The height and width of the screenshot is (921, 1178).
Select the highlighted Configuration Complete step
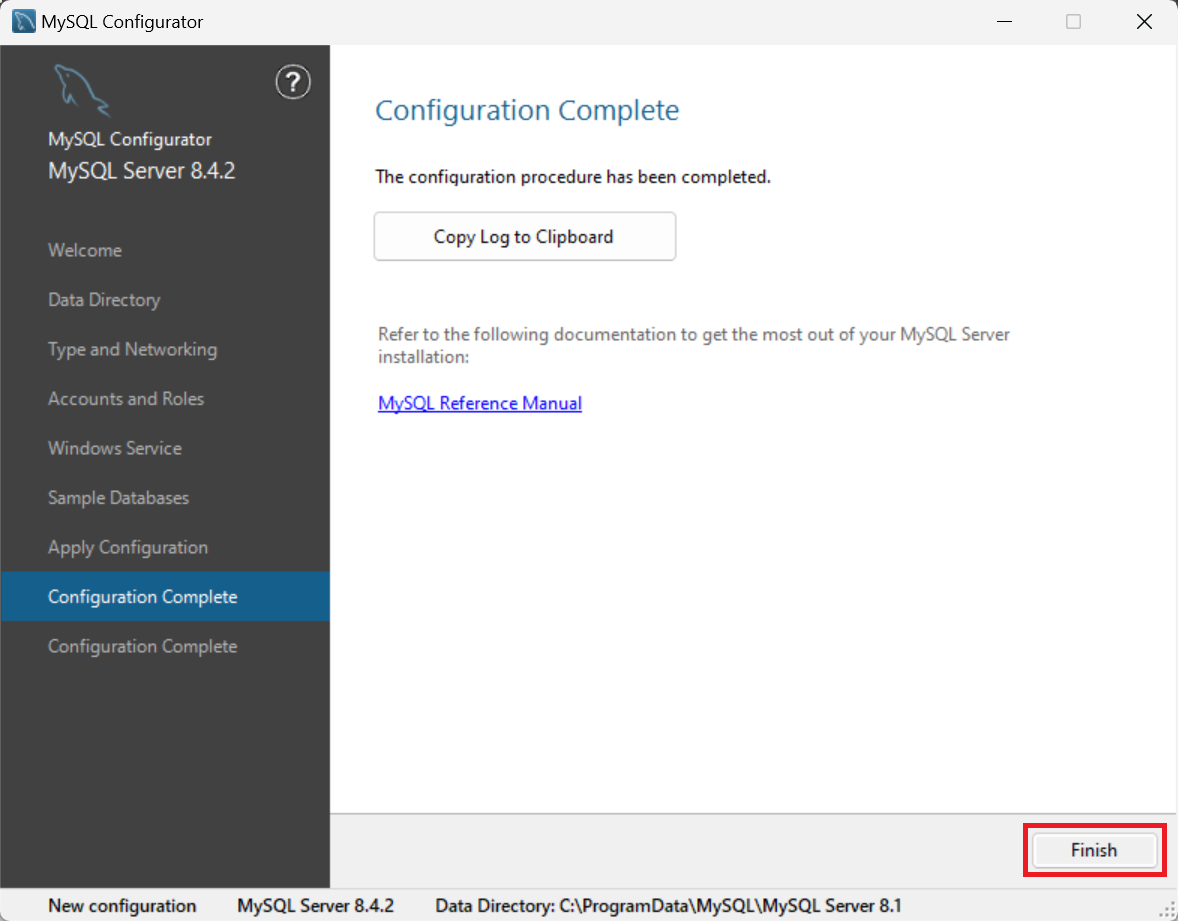pos(165,596)
